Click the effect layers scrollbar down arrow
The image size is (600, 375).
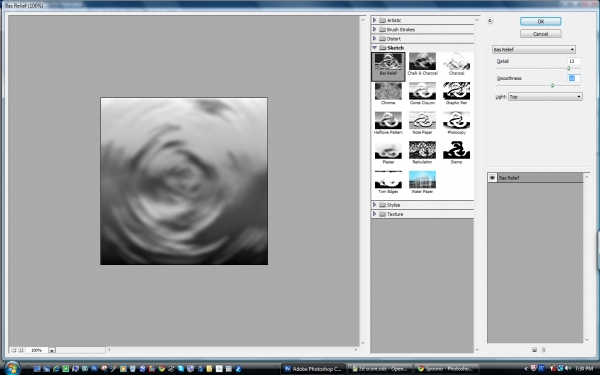(x=586, y=339)
